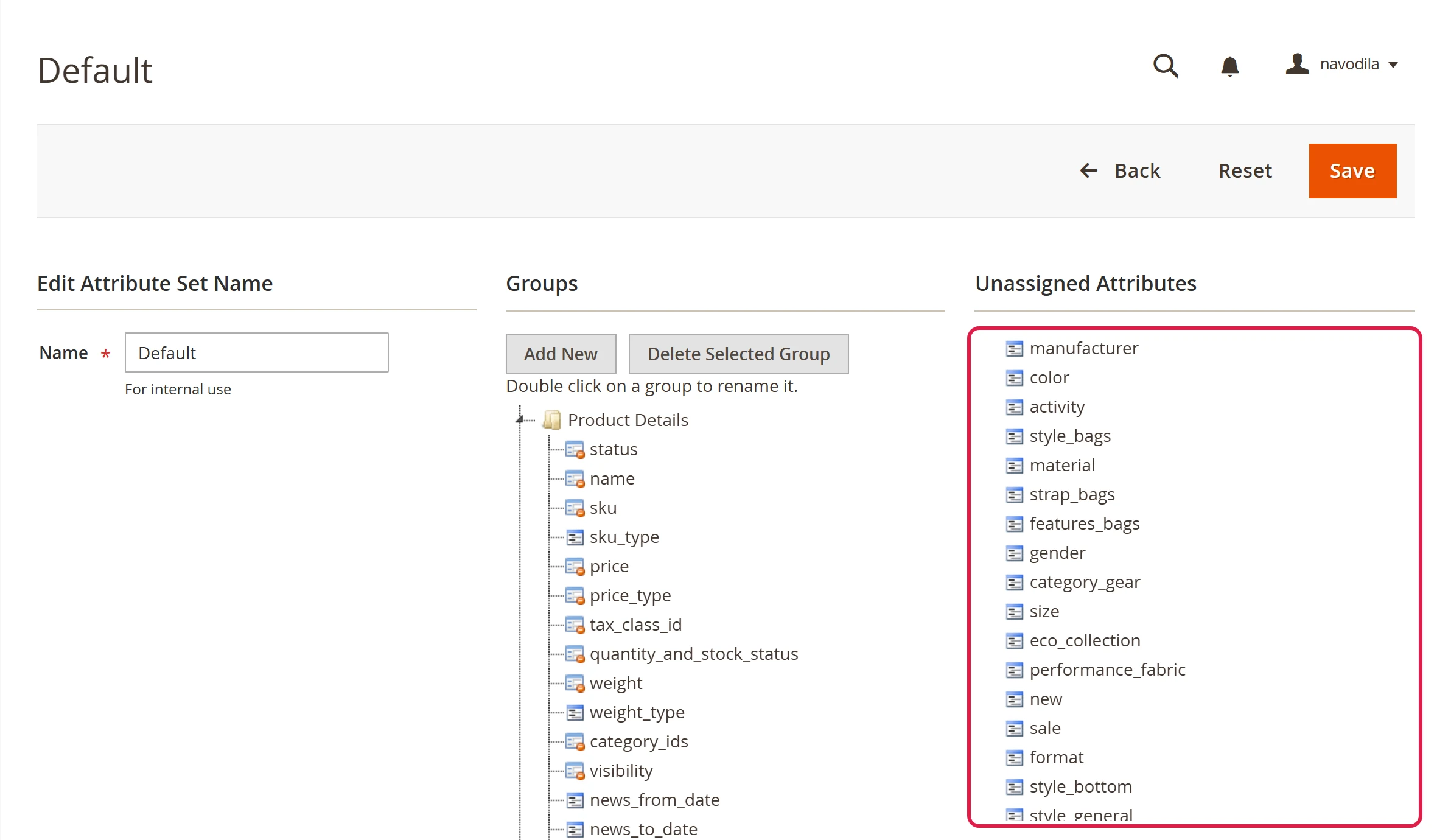Select the visibility attribute label

[621, 771]
